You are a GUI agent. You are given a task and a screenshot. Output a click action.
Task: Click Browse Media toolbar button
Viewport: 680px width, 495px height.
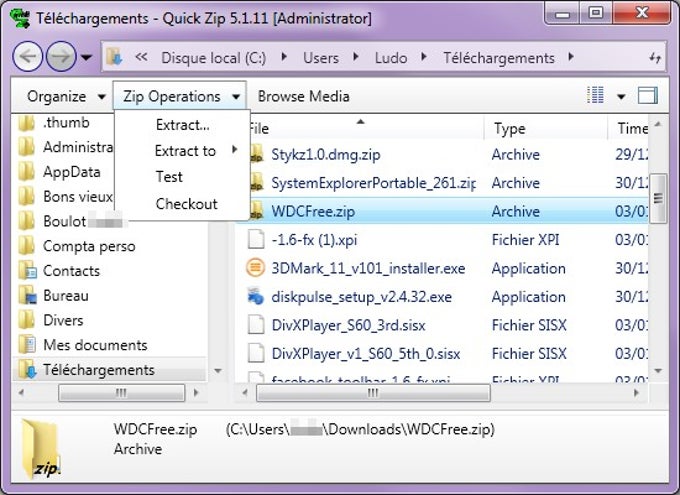(x=304, y=96)
